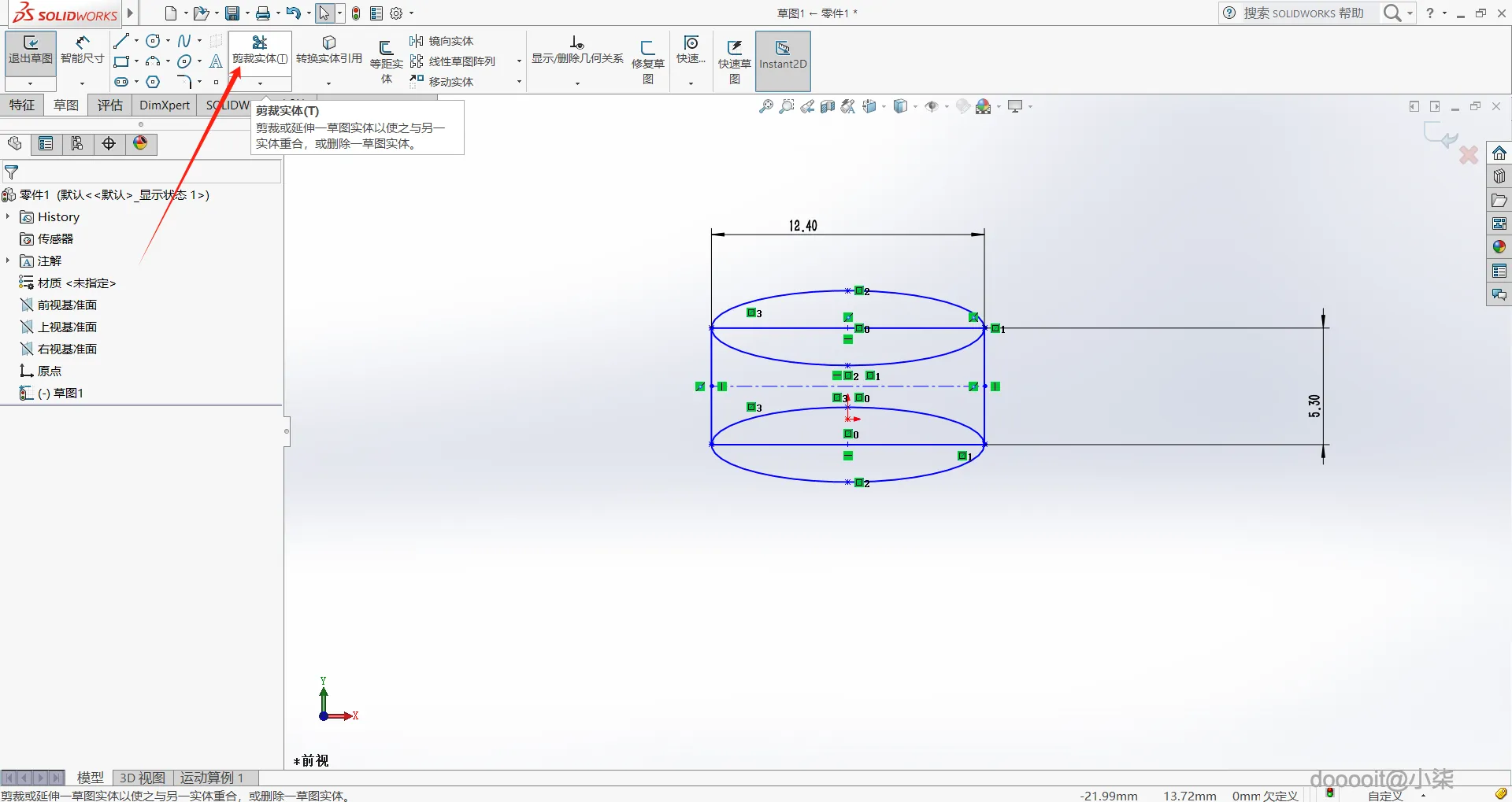The height and width of the screenshot is (802, 1512).
Task: Select the Smart Dimension (智能尺寸) tool
Action: pos(83,50)
